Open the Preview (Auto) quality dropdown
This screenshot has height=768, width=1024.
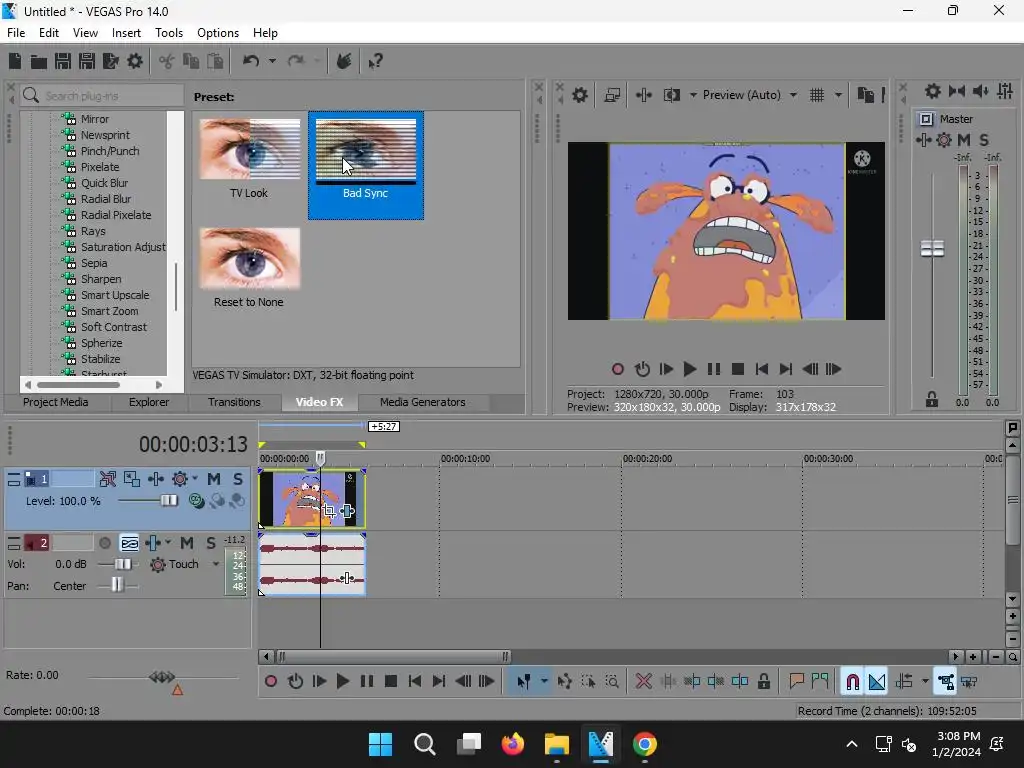coord(793,95)
